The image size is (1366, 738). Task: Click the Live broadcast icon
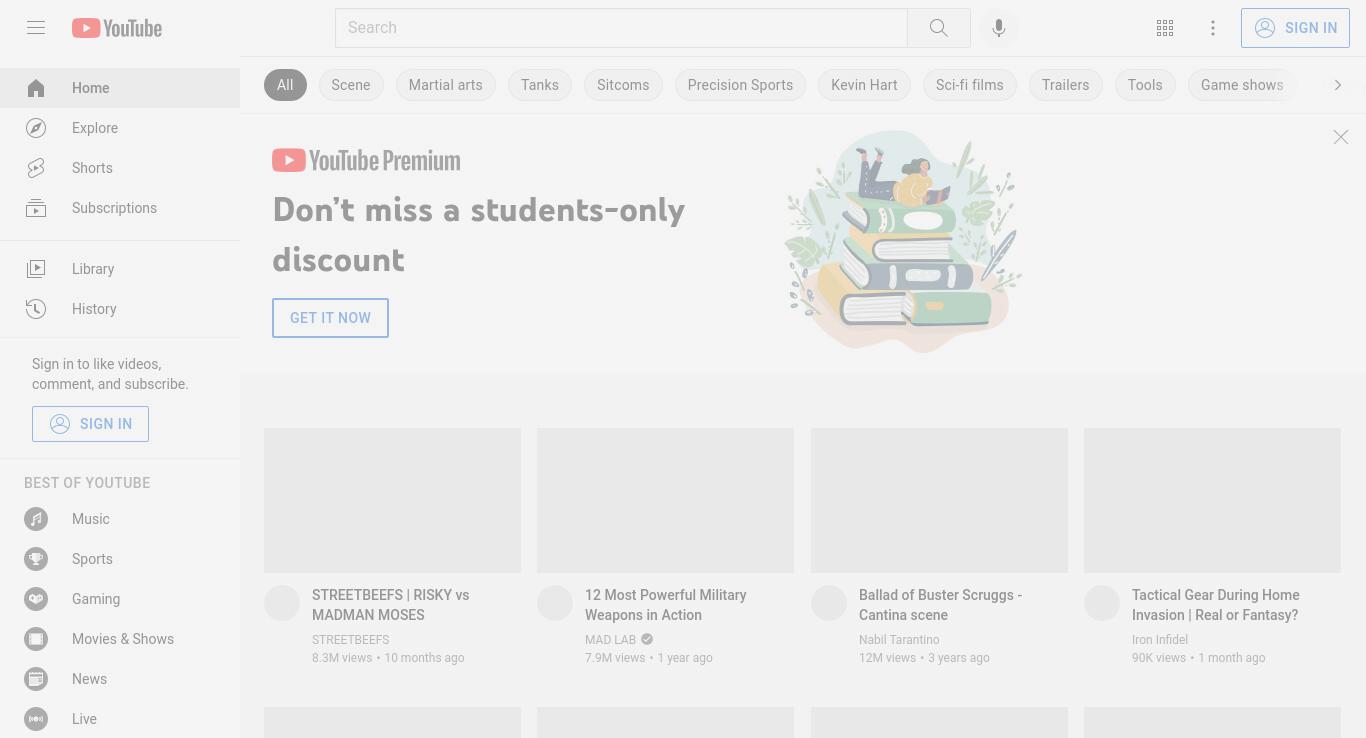click(x=36, y=719)
